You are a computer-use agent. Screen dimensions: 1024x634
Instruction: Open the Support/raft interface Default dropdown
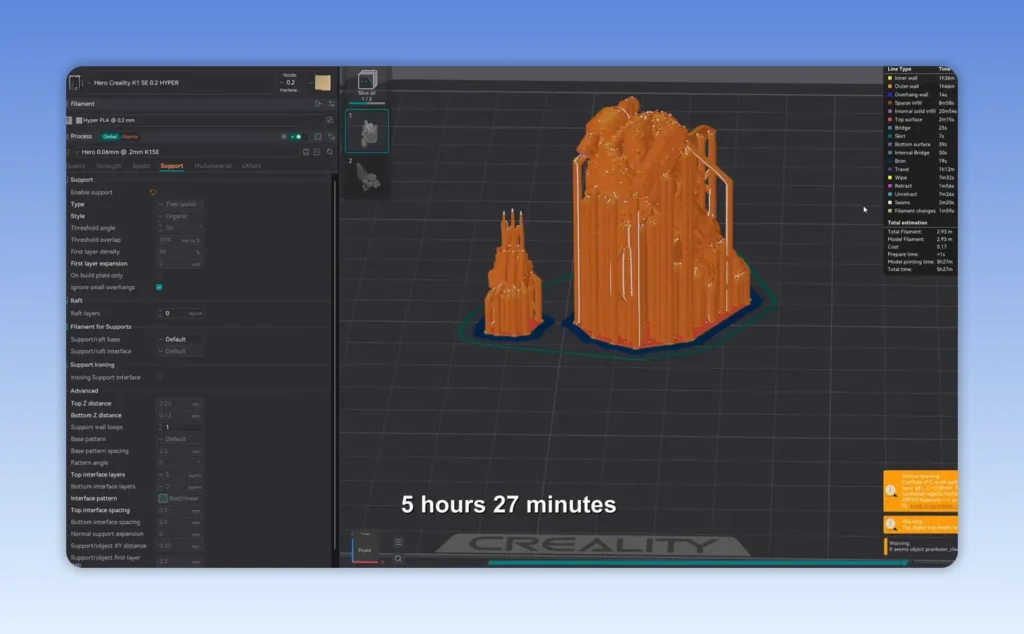click(x=180, y=351)
